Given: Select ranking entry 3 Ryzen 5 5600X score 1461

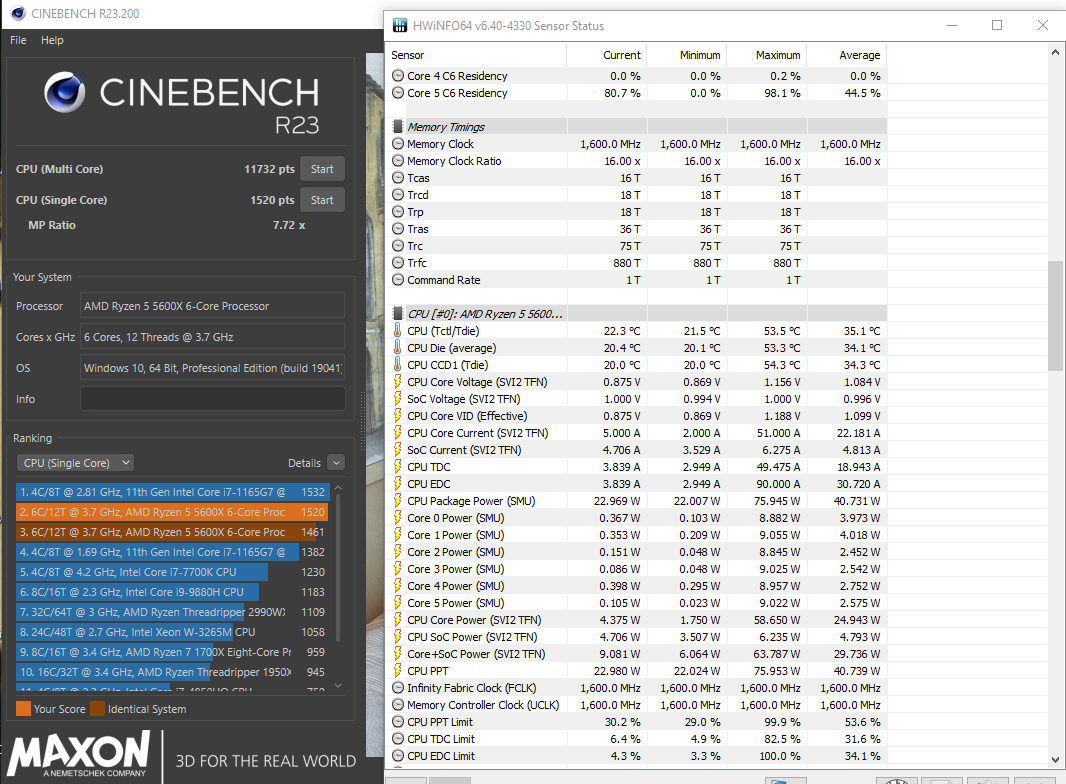Looking at the screenshot, I should point(173,532).
